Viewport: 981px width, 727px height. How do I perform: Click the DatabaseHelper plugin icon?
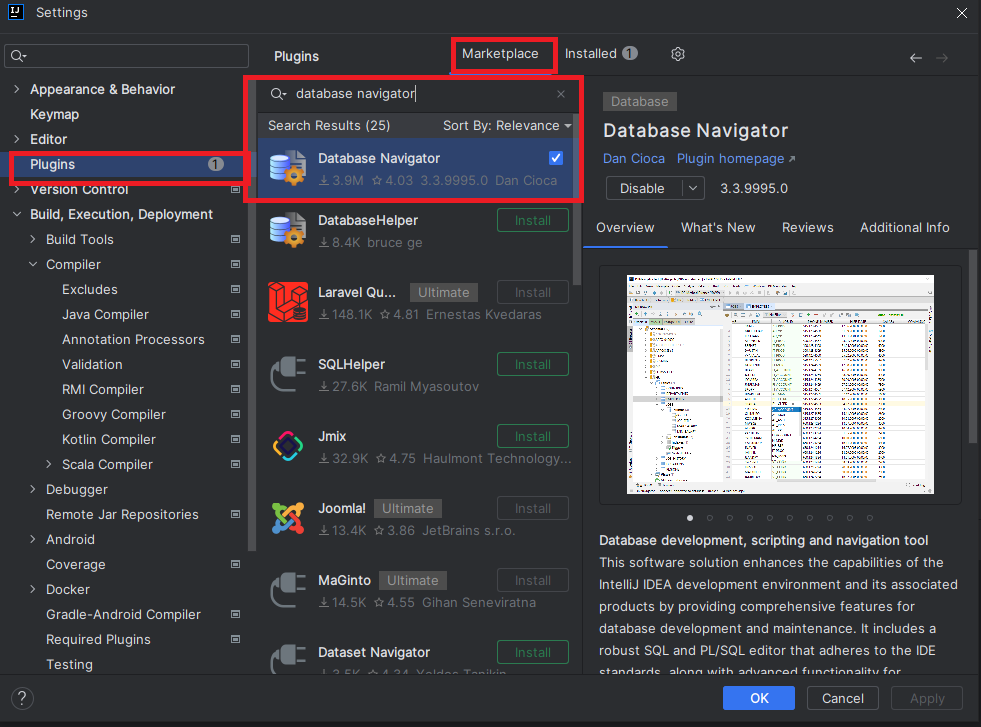click(x=288, y=230)
